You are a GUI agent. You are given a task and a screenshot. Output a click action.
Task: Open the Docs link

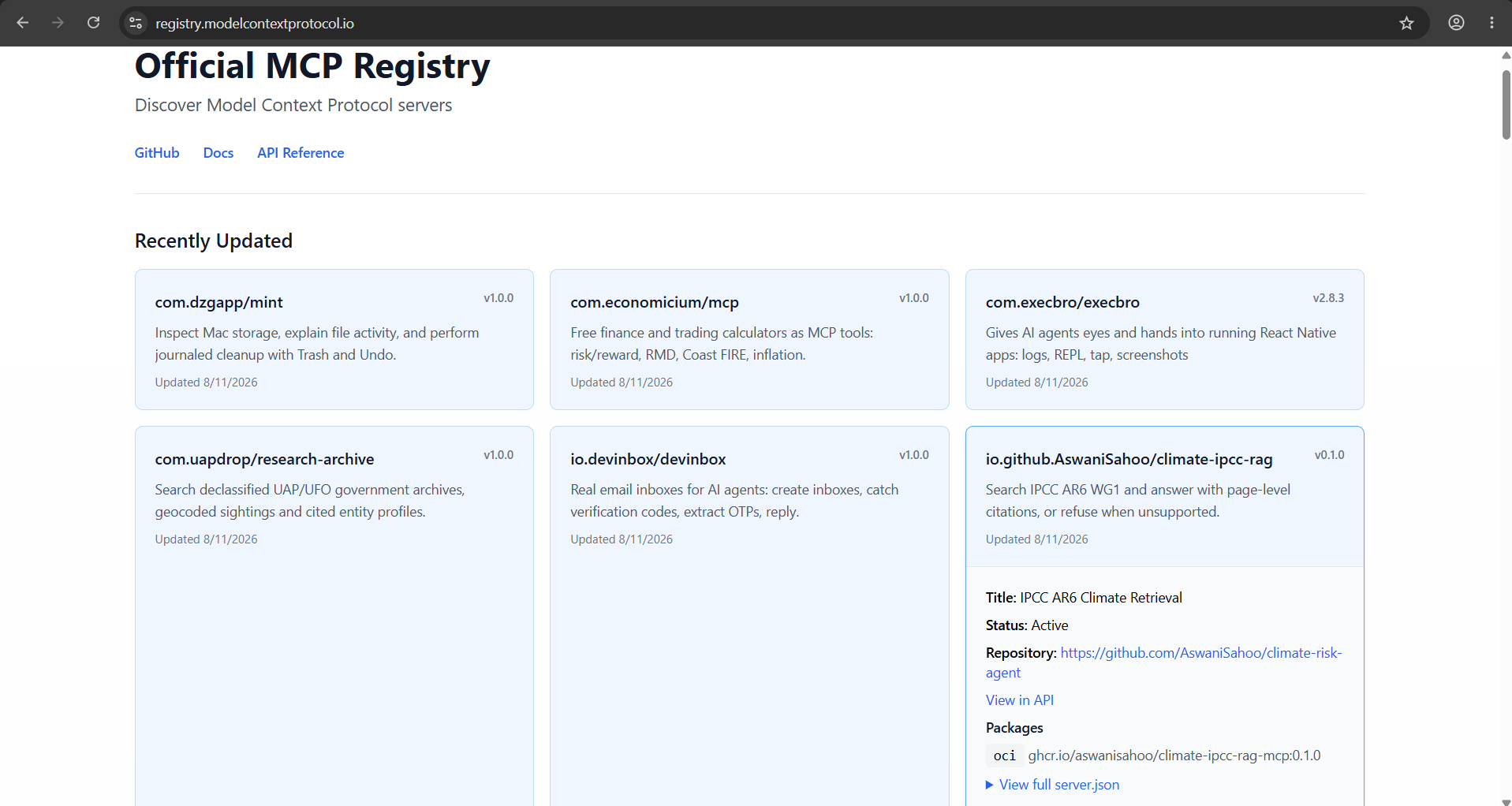tap(218, 153)
